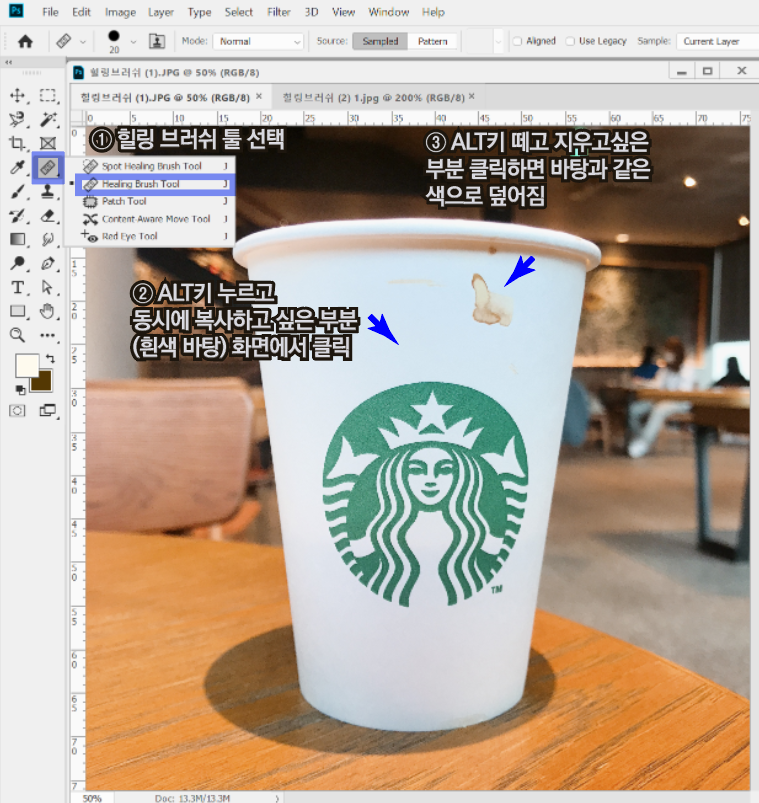Click the 50% zoom level field
The height and width of the screenshot is (803, 759).
point(92,798)
